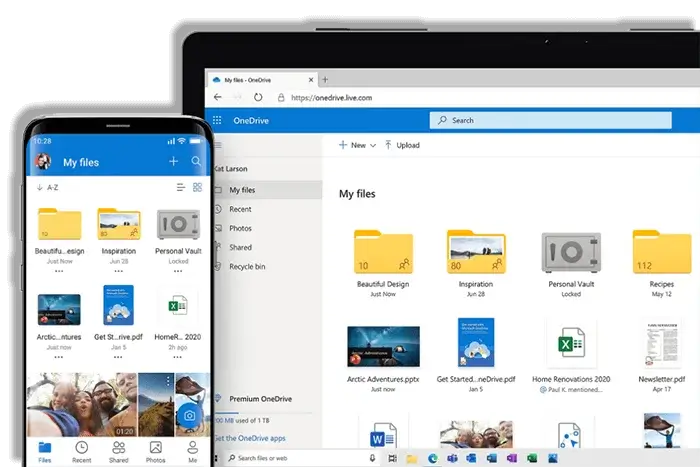
Task: Switch to list view on phone
Action: pyautogui.click(x=180, y=187)
